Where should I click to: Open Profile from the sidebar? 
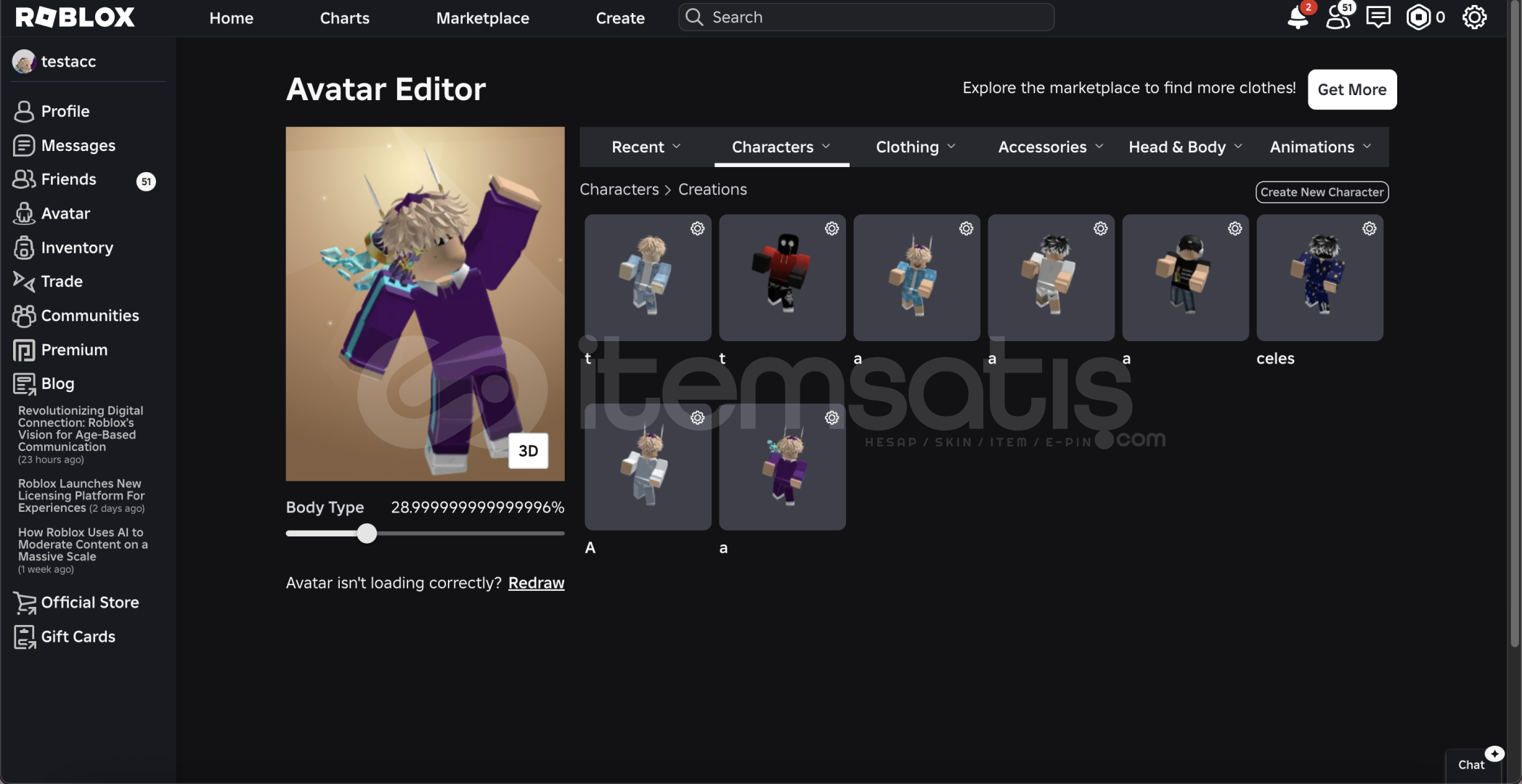[52, 111]
